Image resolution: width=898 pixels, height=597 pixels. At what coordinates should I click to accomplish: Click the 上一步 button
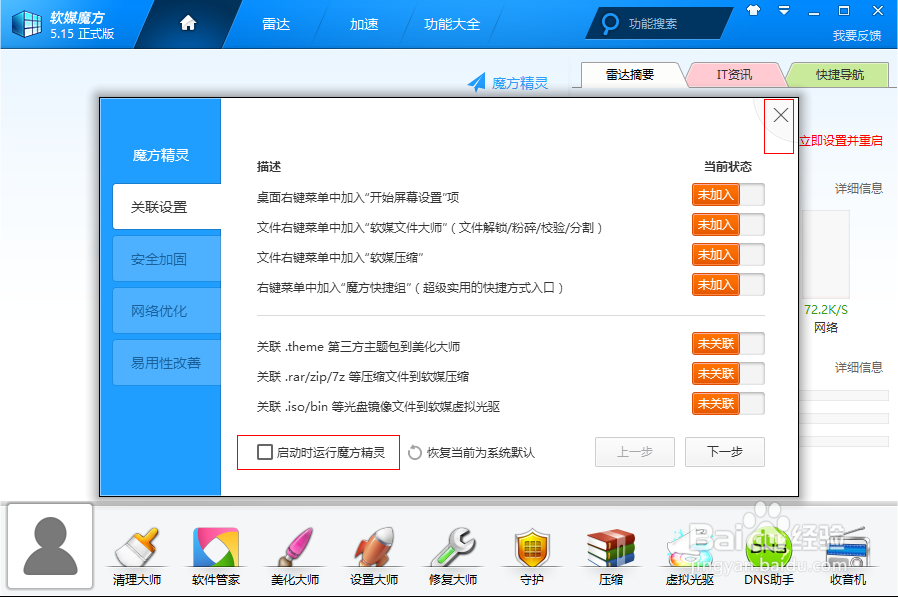click(x=635, y=452)
